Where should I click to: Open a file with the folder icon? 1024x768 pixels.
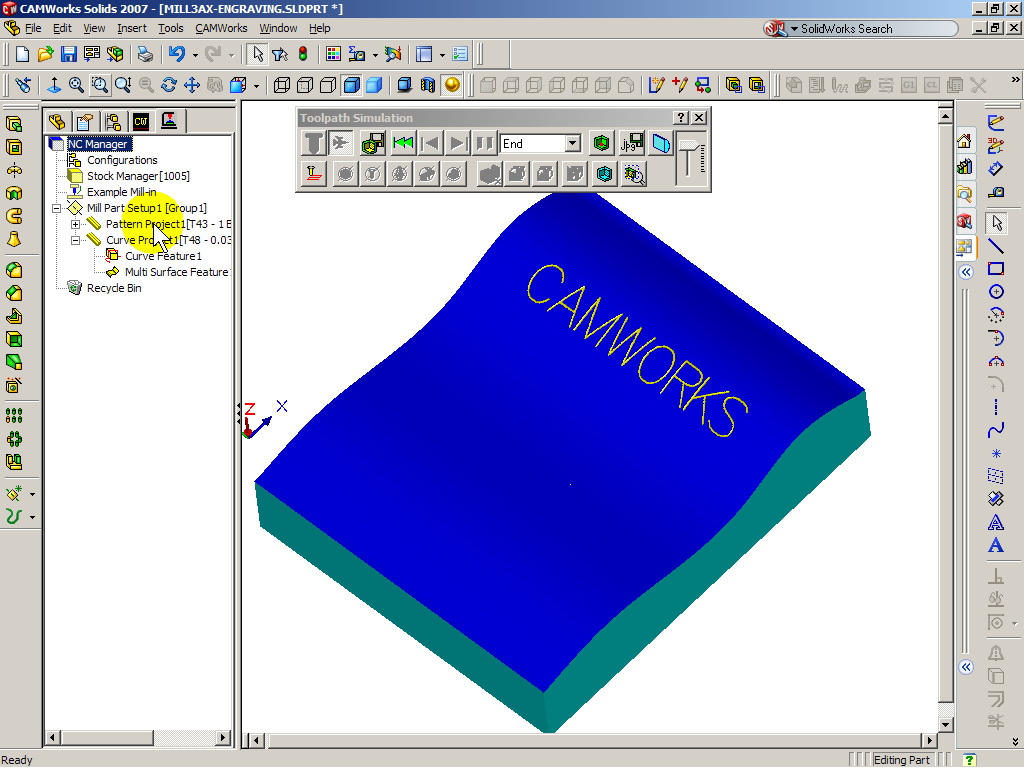[x=45, y=54]
